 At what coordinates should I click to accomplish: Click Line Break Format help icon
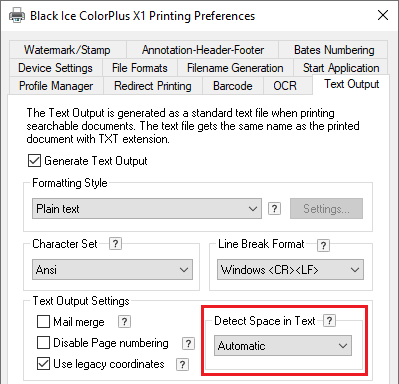[323, 245]
